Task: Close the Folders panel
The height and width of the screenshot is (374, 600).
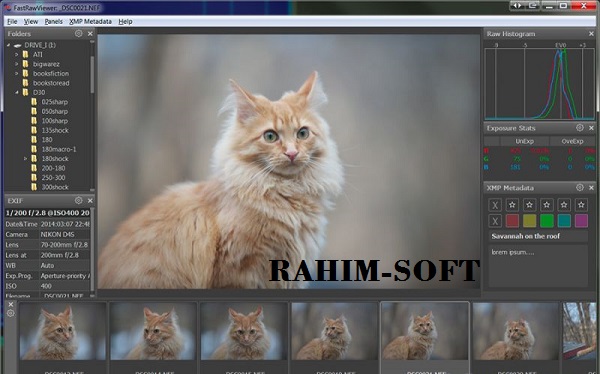Action: pyautogui.click(x=90, y=34)
